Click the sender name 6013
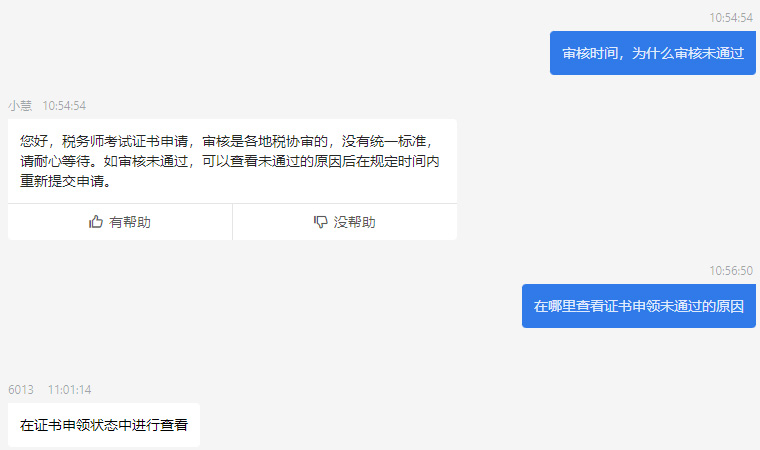 point(20,389)
